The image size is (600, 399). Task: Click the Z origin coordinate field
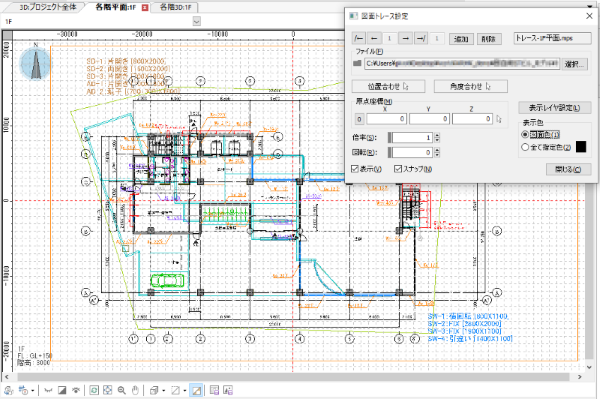point(472,119)
